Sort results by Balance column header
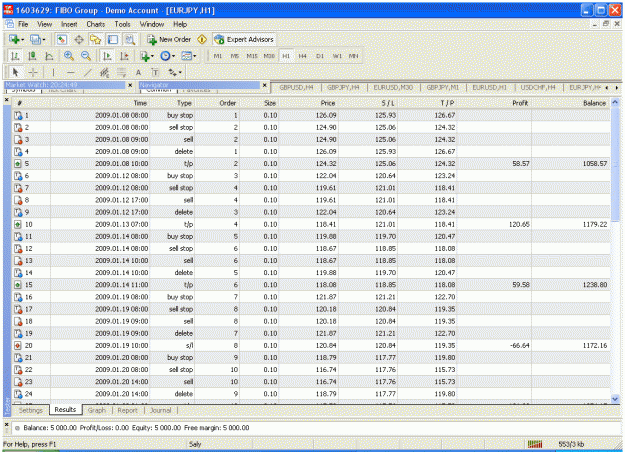 point(594,103)
